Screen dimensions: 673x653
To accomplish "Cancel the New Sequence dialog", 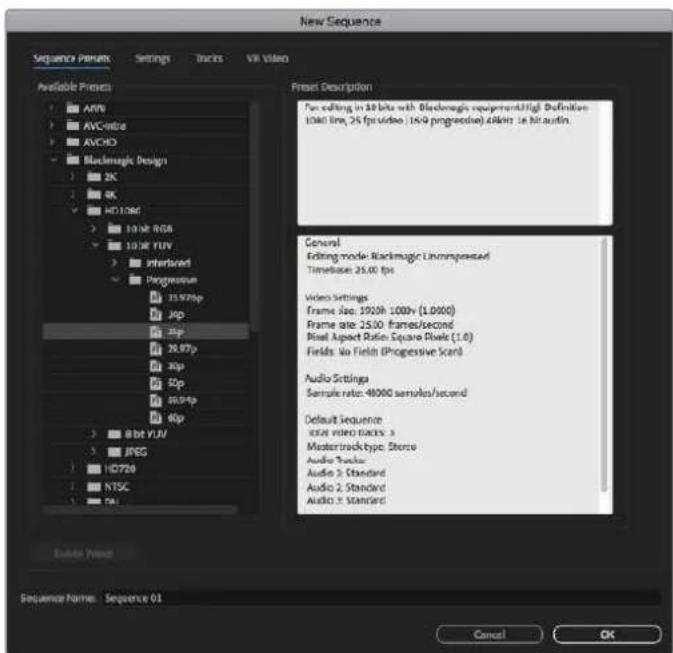I will 489,635.
